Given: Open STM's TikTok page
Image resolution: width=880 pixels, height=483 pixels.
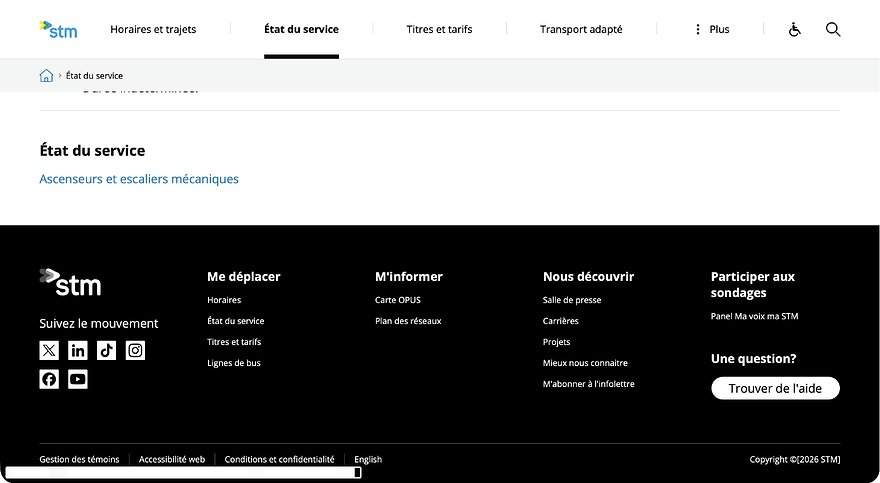Looking at the screenshot, I should 106,351.
